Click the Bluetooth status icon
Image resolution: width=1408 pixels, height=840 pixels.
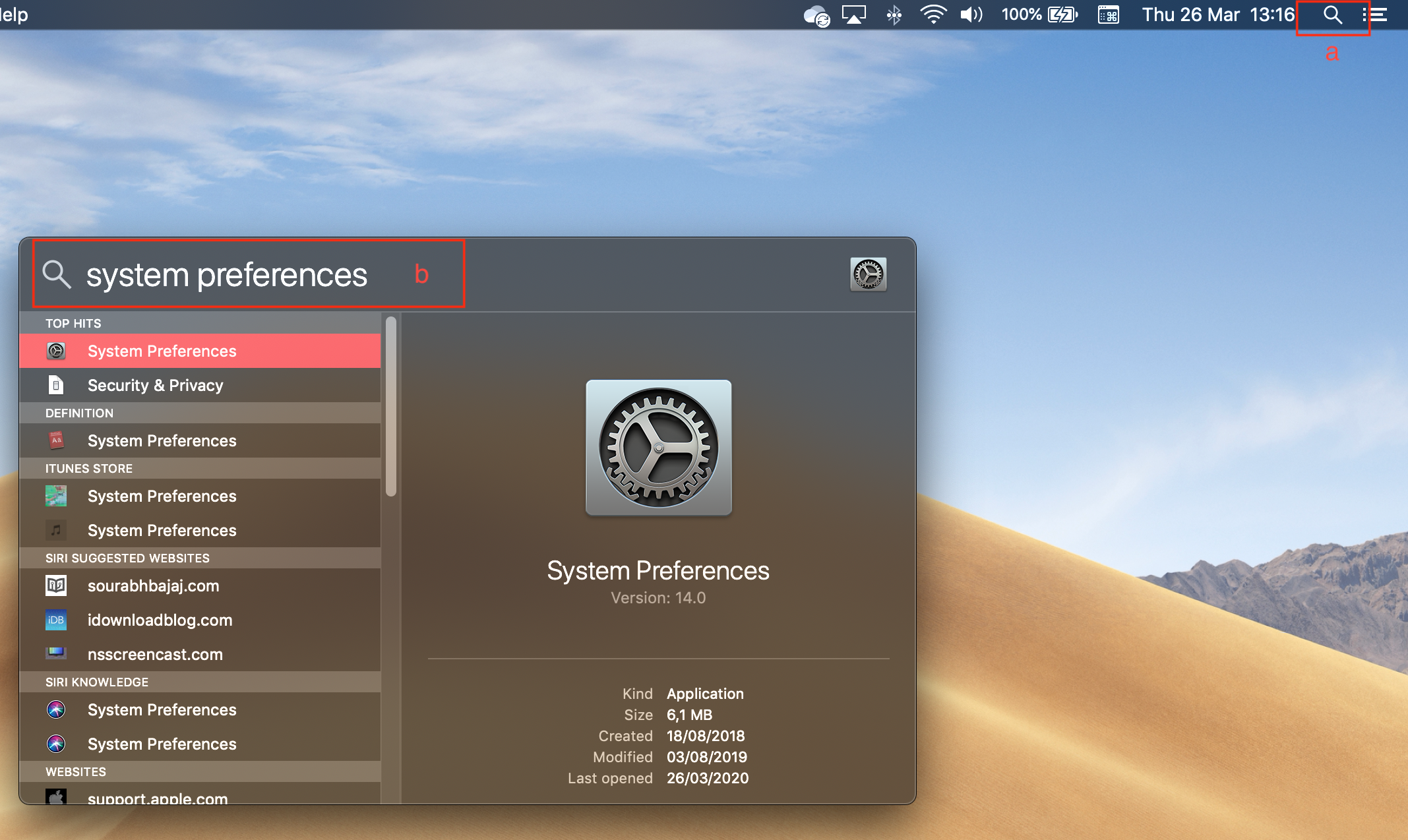894,15
